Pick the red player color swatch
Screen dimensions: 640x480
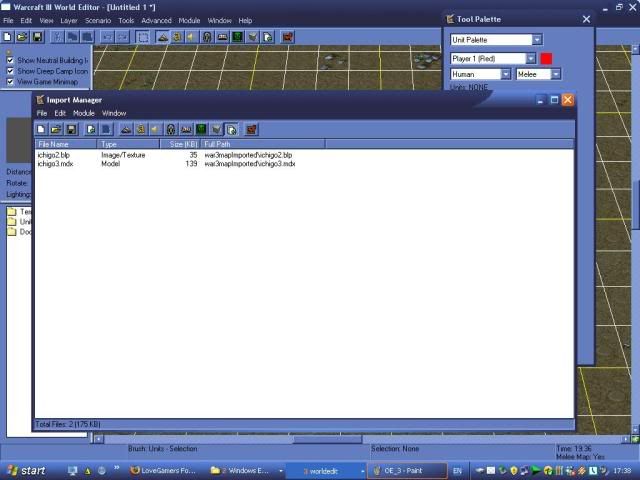546,58
